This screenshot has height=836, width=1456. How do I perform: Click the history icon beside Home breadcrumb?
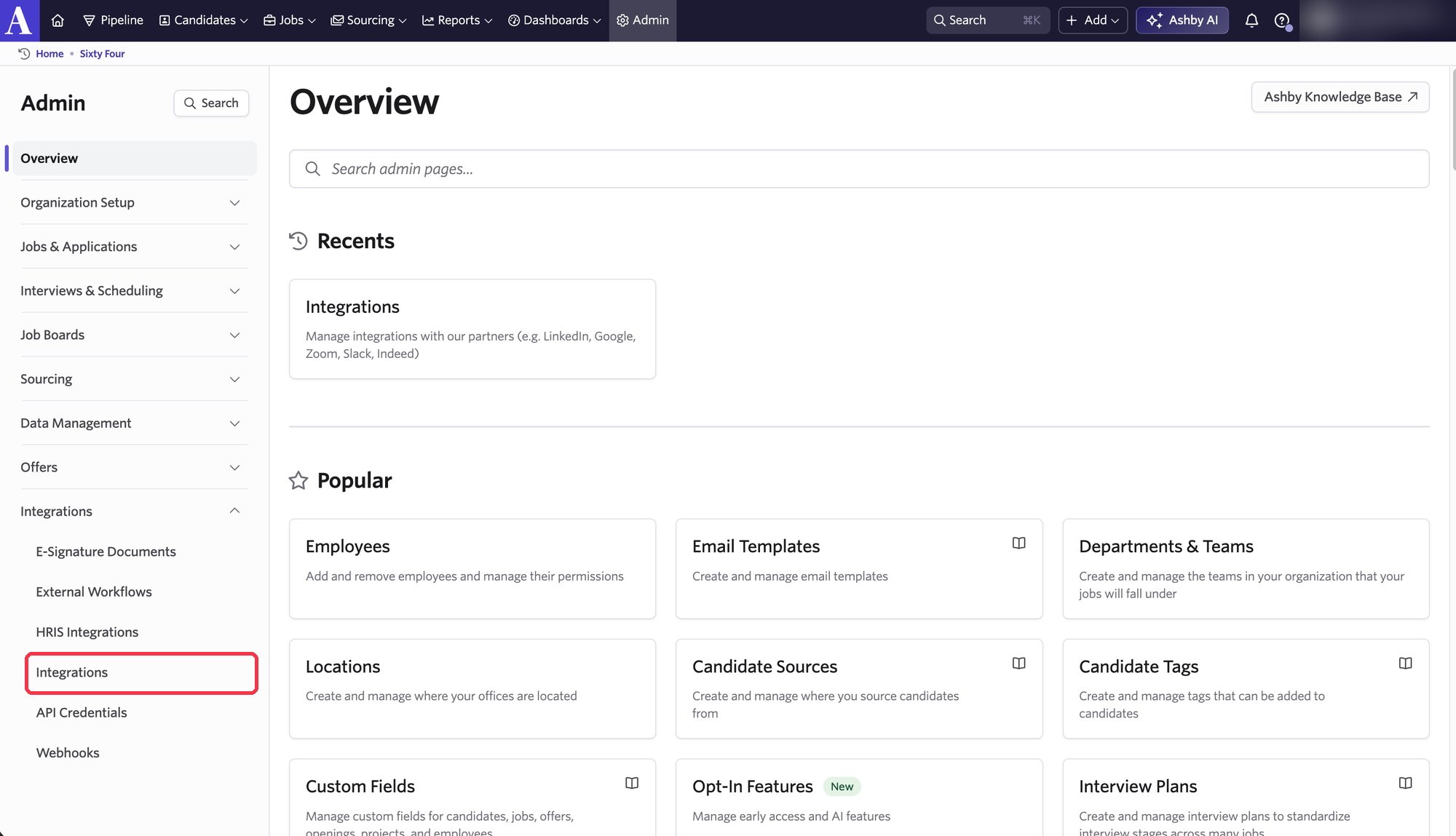pos(24,53)
